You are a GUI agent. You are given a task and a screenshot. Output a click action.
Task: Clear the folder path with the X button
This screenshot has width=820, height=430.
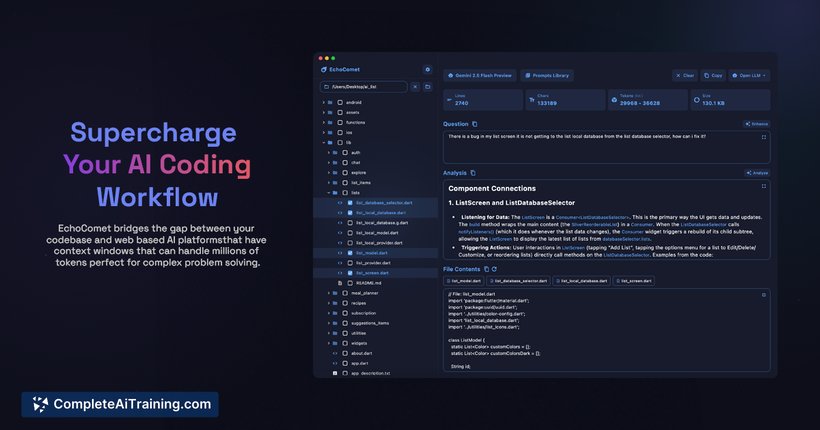pyautogui.click(x=415, y=87)
